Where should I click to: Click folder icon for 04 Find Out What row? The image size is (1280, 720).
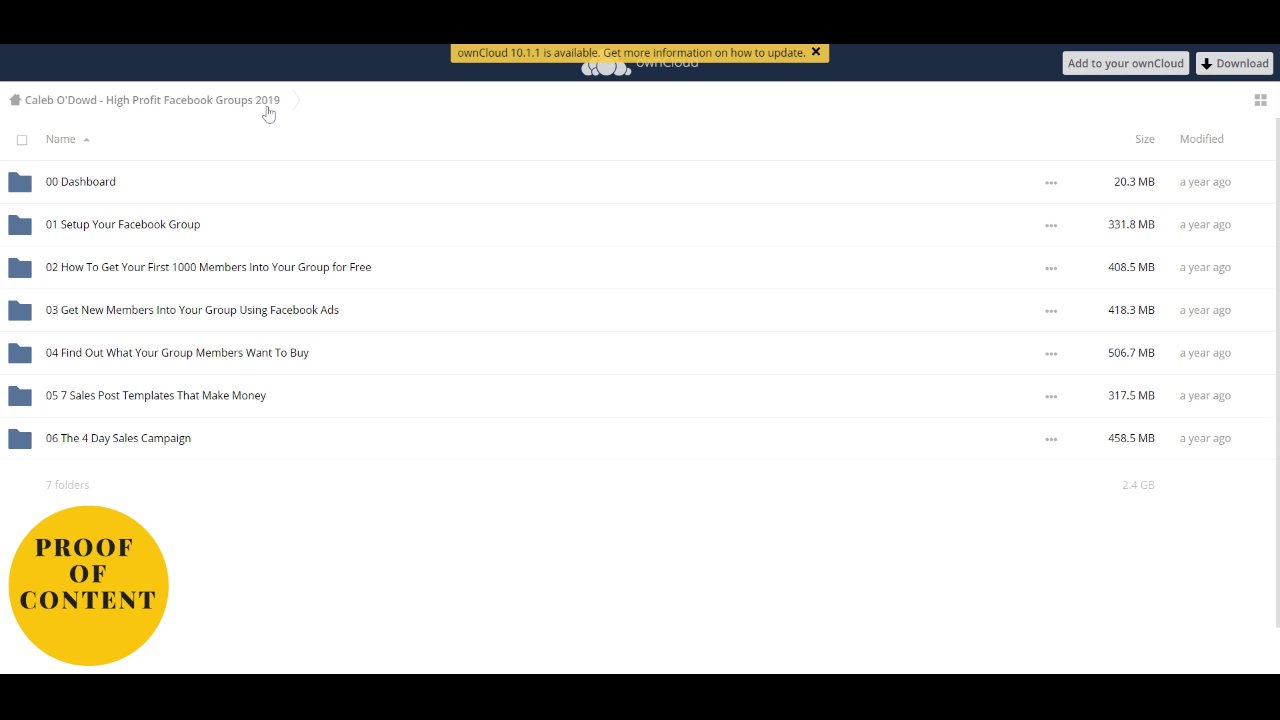[x=20, y=353]
